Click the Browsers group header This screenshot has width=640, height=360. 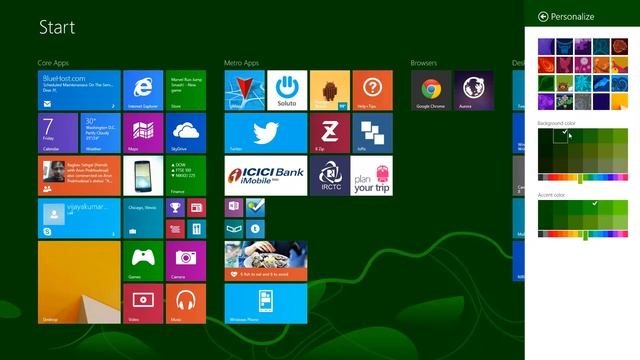pyautogui.click(x=424, y=63)
